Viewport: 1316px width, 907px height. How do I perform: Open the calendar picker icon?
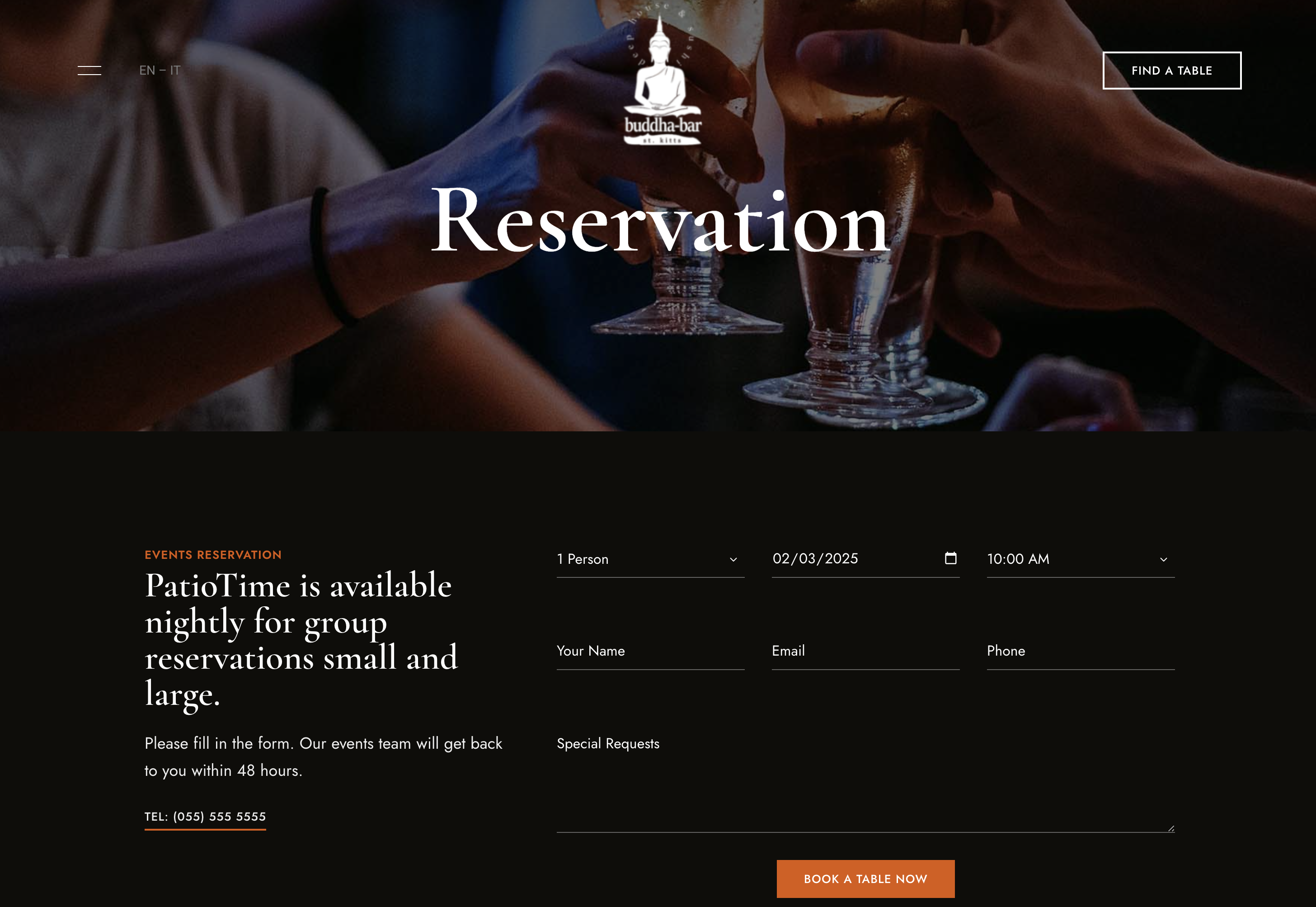coord(950,558)
